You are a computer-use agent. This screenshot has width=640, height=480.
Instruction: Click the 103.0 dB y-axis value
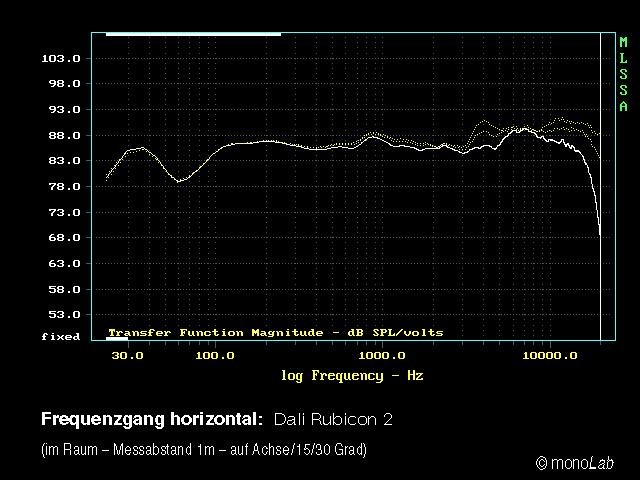pos(60,59)
